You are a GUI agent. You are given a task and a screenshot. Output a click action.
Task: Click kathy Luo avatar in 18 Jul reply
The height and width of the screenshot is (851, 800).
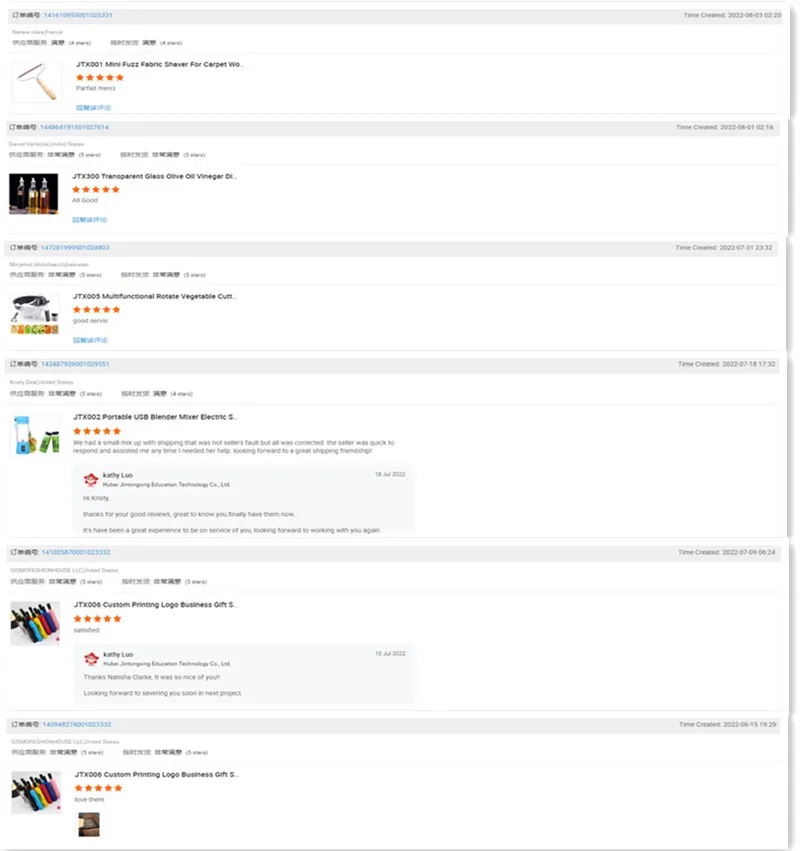(x=91, y=480)
